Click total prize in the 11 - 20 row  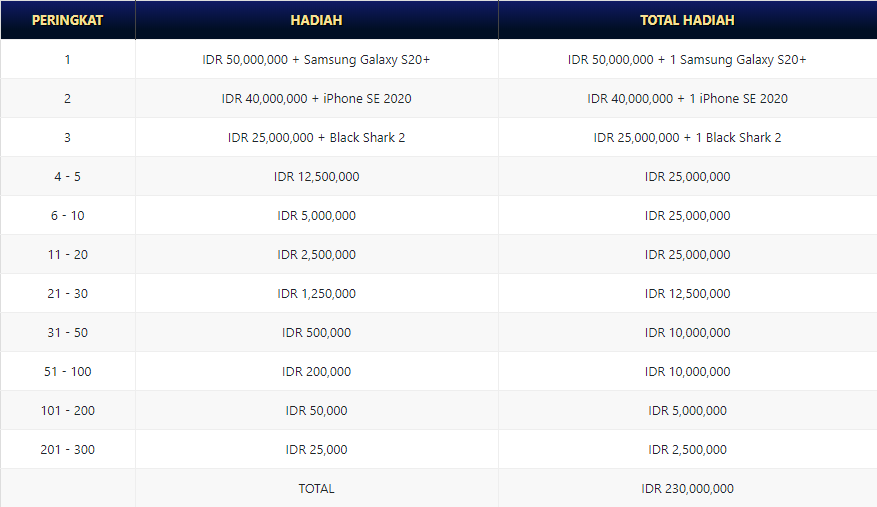(687, 255)
